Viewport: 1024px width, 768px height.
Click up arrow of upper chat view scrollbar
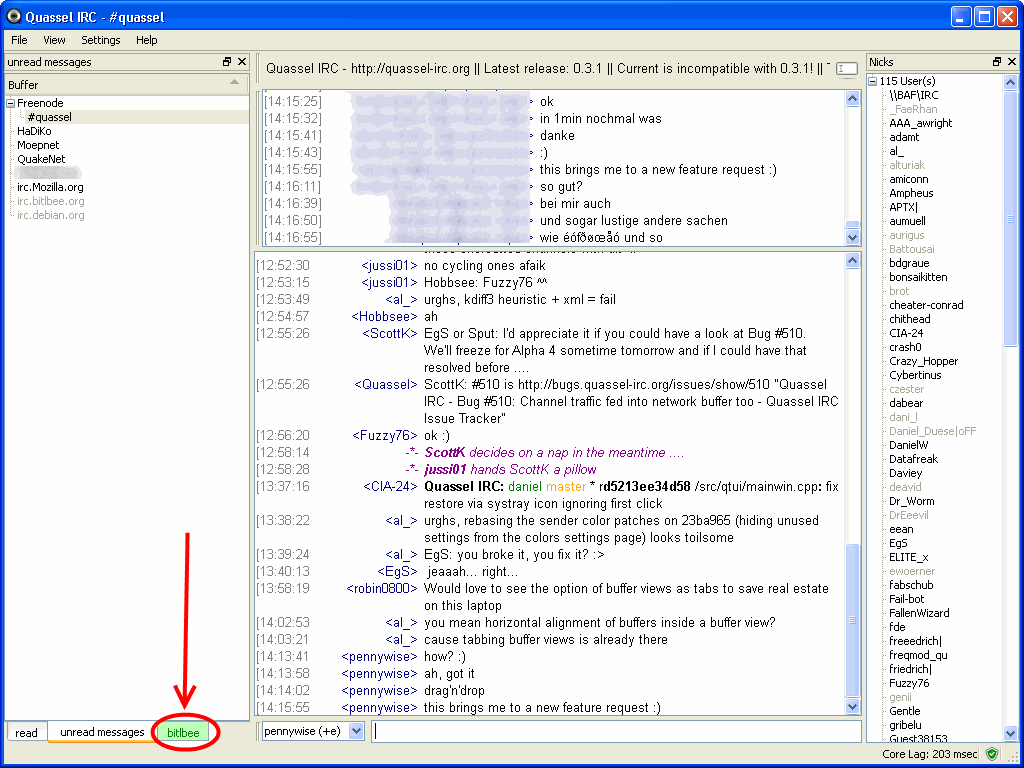[x=852, y=99]
